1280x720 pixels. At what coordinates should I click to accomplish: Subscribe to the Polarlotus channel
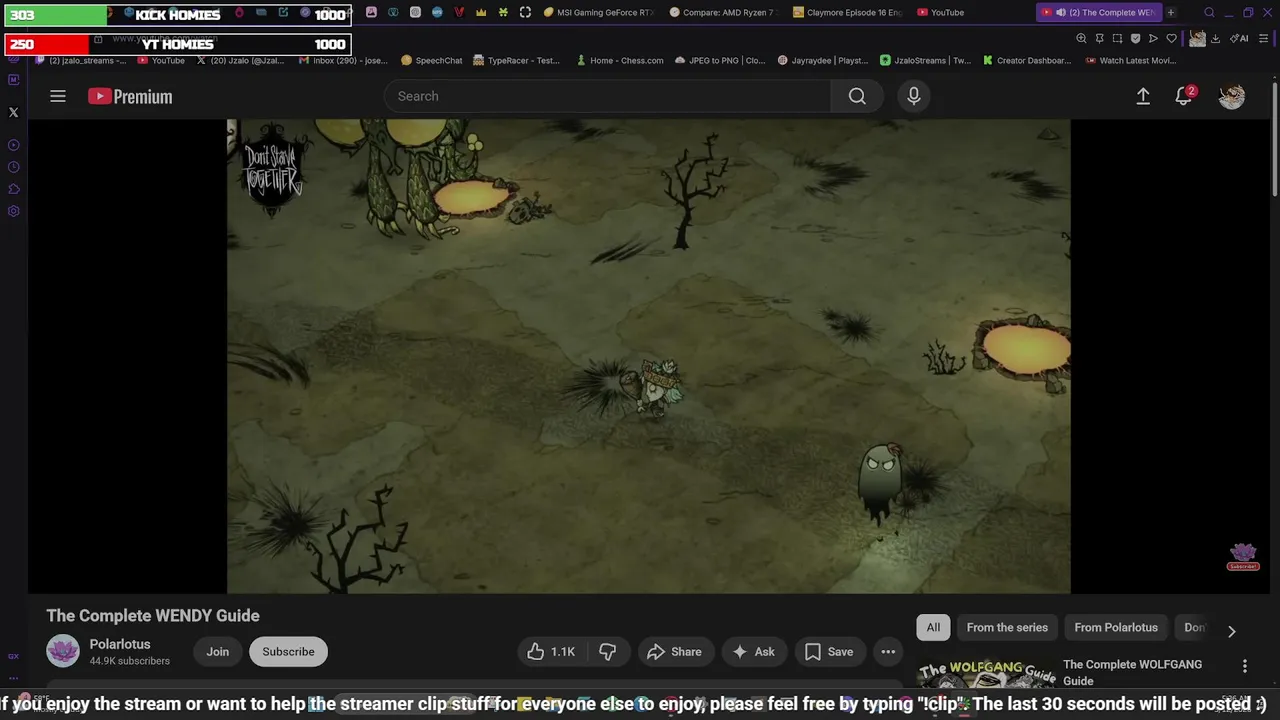click(x=288, y=652)
